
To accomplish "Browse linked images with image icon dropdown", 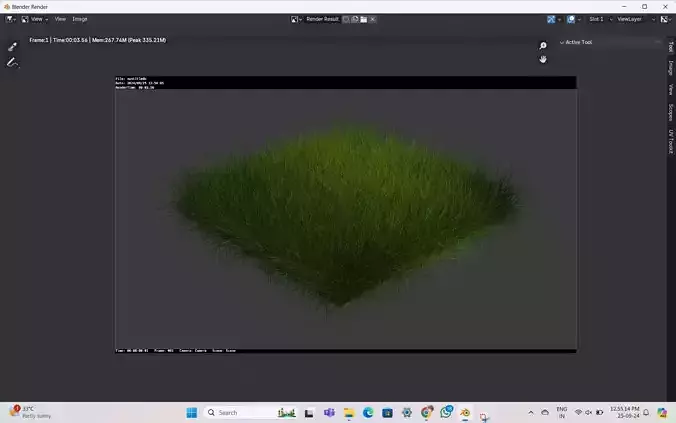I will click(x=296, y=19).
